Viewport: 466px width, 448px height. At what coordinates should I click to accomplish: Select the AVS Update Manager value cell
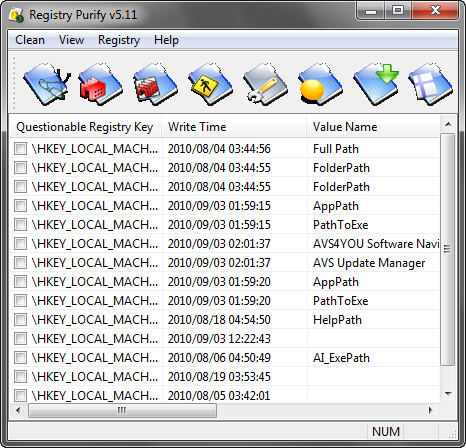coord(369,263)
